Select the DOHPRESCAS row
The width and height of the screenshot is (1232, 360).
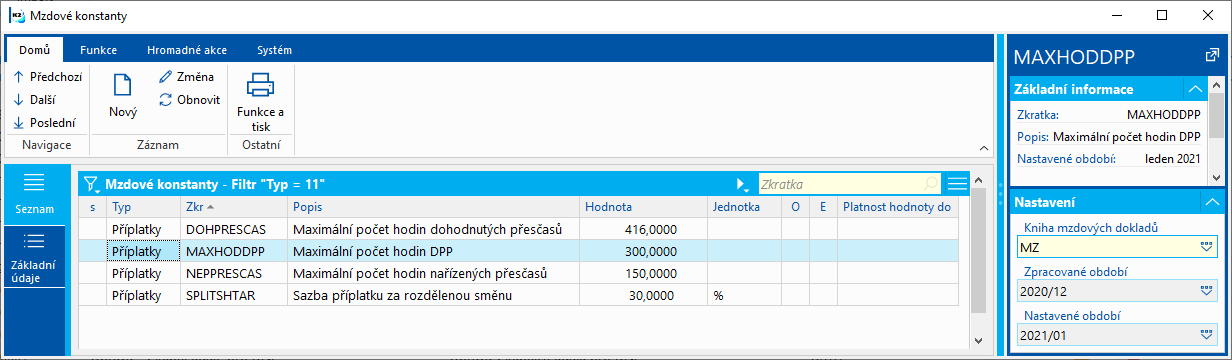[524, 229]
